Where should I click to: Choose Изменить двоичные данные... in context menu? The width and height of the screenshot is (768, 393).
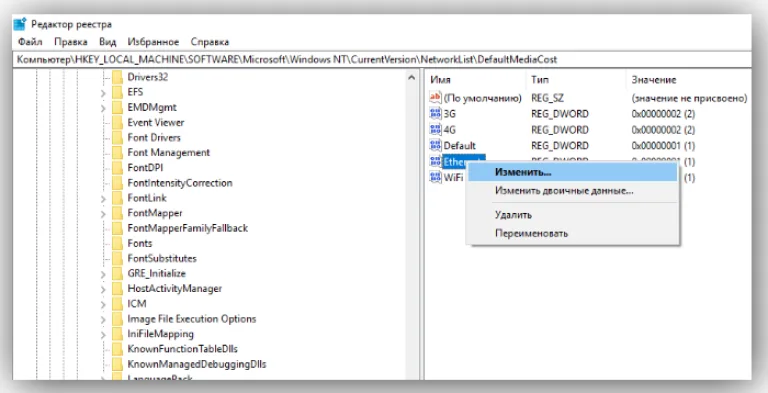[x=573, y=191]
